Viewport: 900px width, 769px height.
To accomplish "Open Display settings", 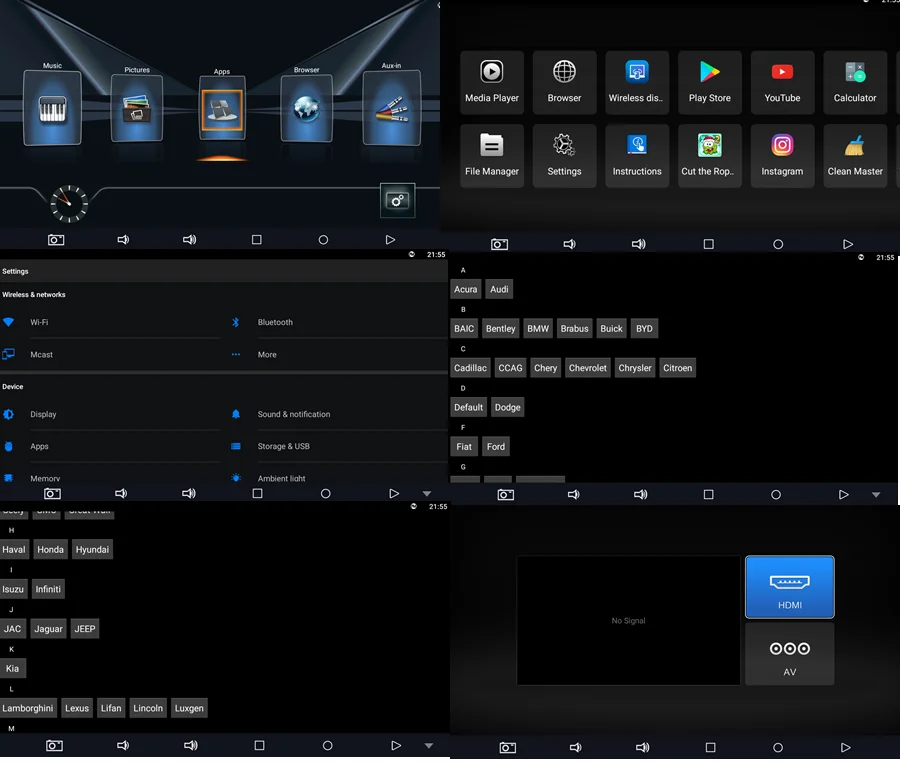I will tap(111, 414).
